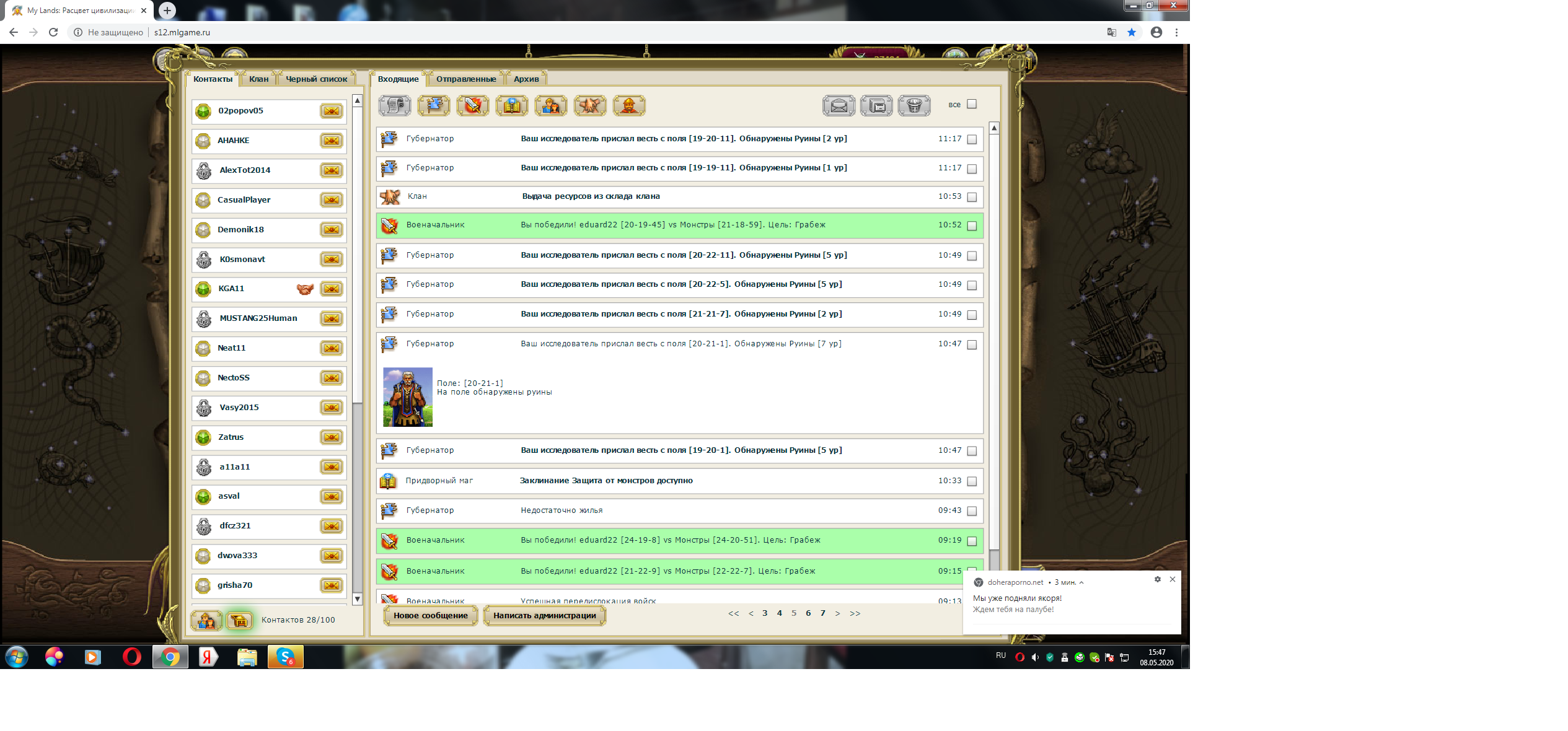Go to page 6 of messages
The image size is (1568, 731).
808,613
